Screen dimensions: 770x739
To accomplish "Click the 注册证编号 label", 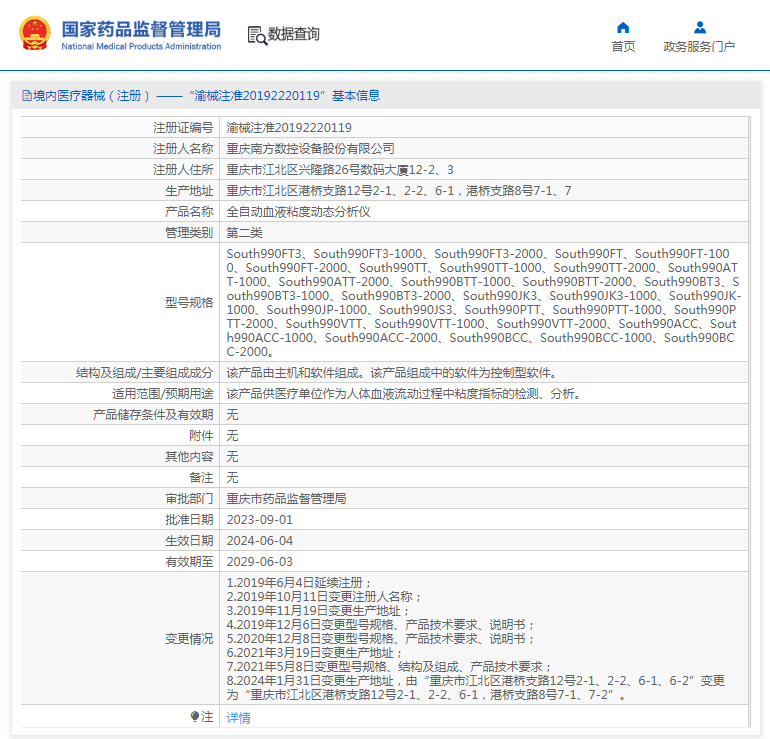I will (x=183, y=128).
